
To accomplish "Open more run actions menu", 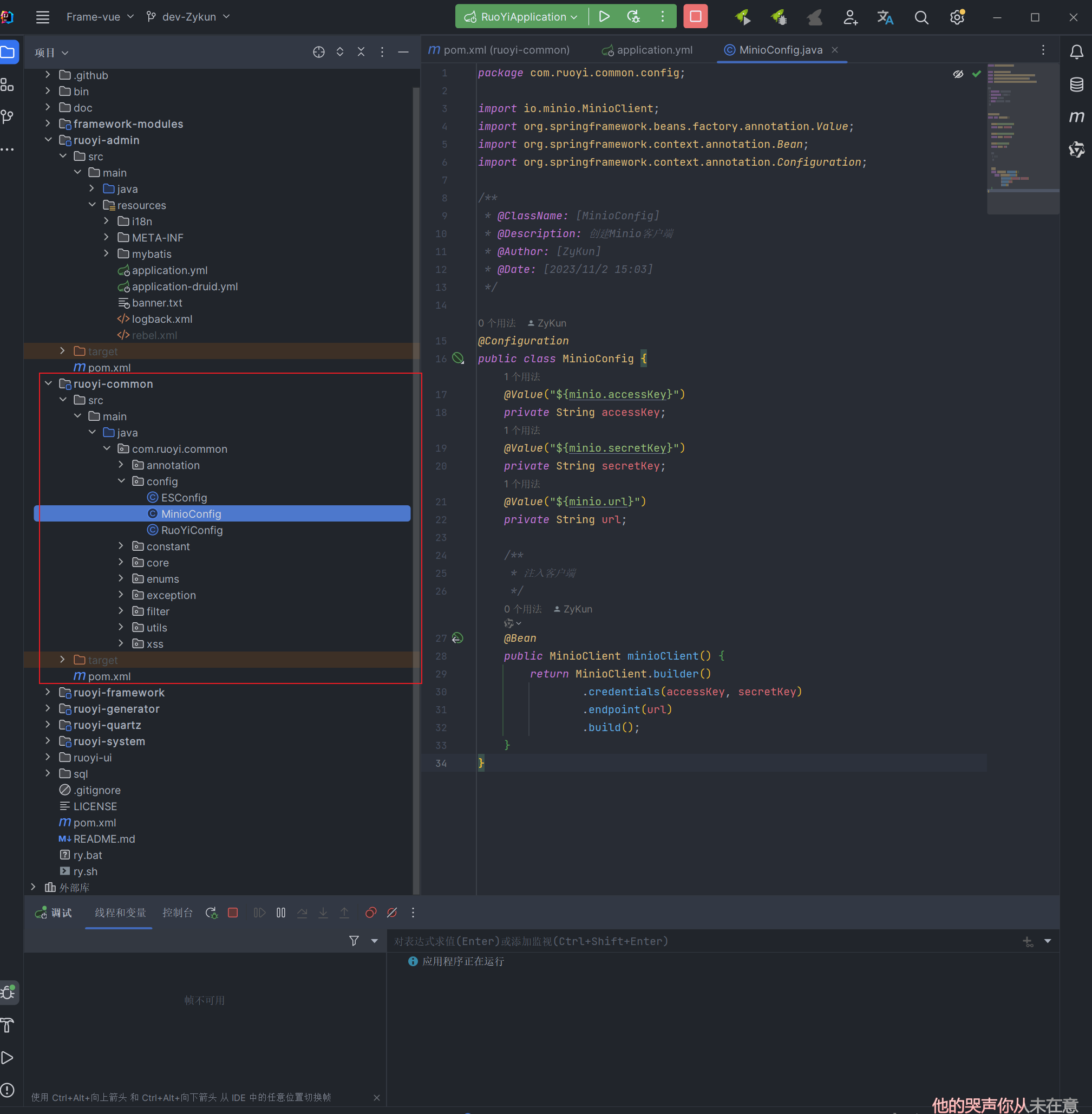I will [663, 17].
